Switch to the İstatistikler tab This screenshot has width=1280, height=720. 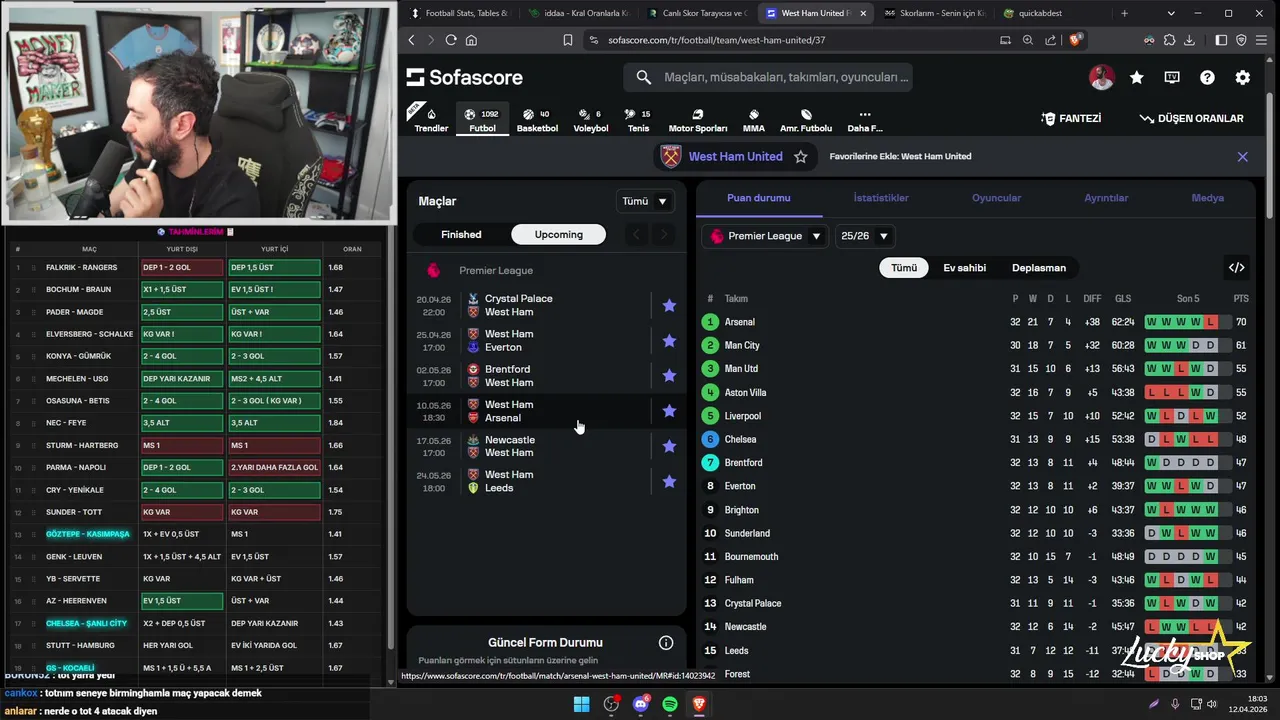point(881,198)
